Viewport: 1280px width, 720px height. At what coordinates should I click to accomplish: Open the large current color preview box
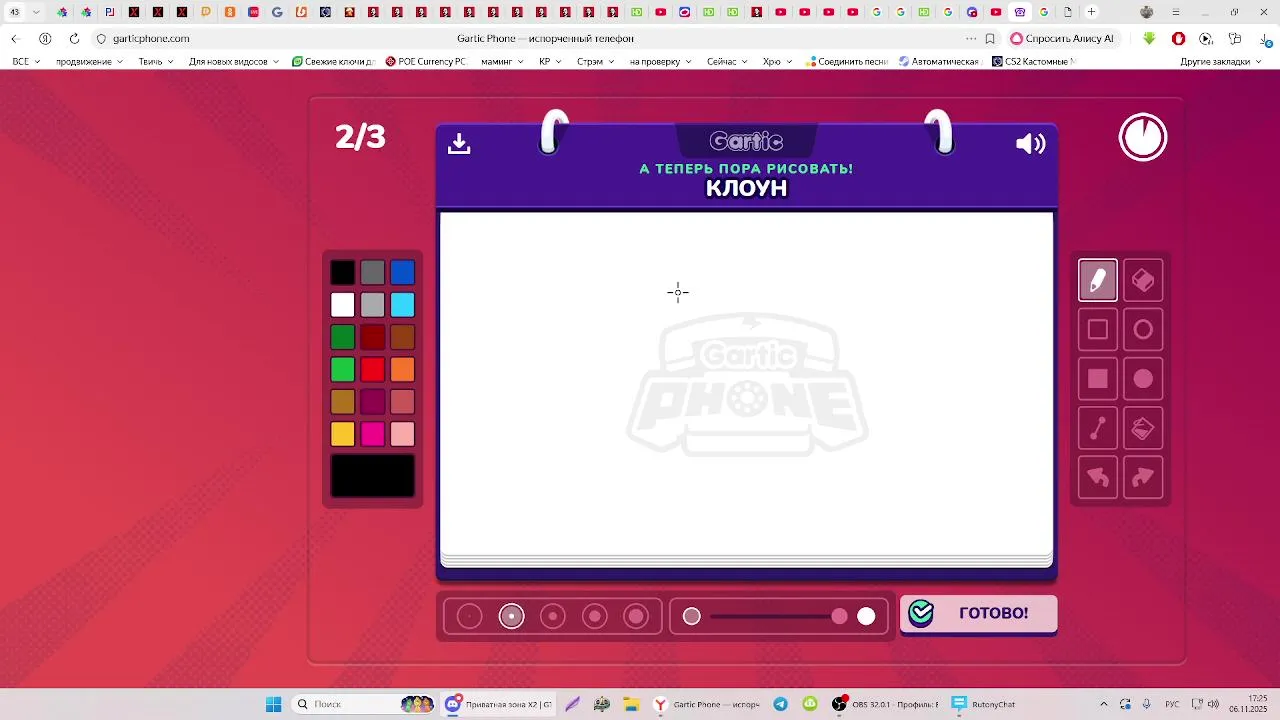[x=372, y=476]
